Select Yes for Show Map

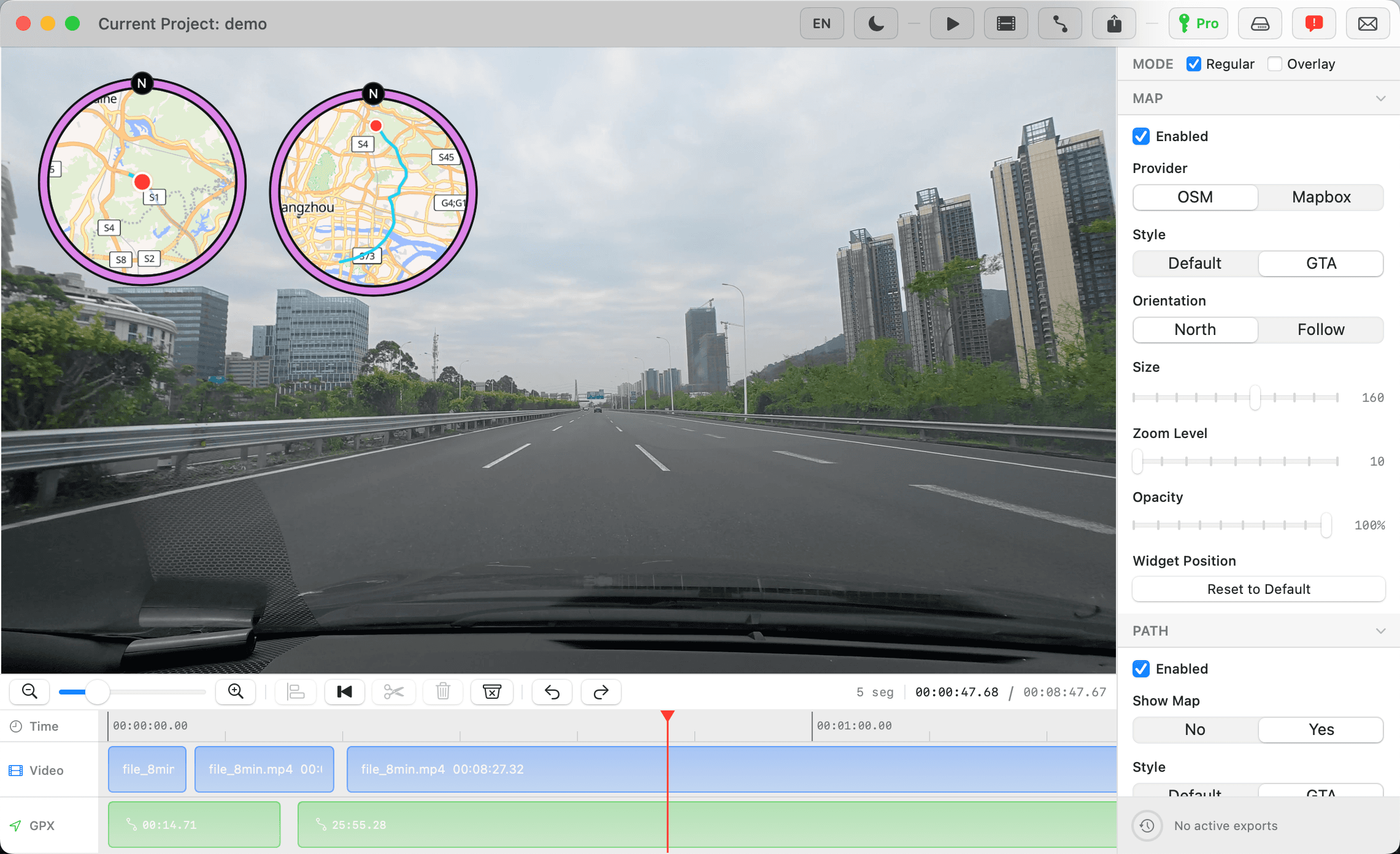point(1321,729)
